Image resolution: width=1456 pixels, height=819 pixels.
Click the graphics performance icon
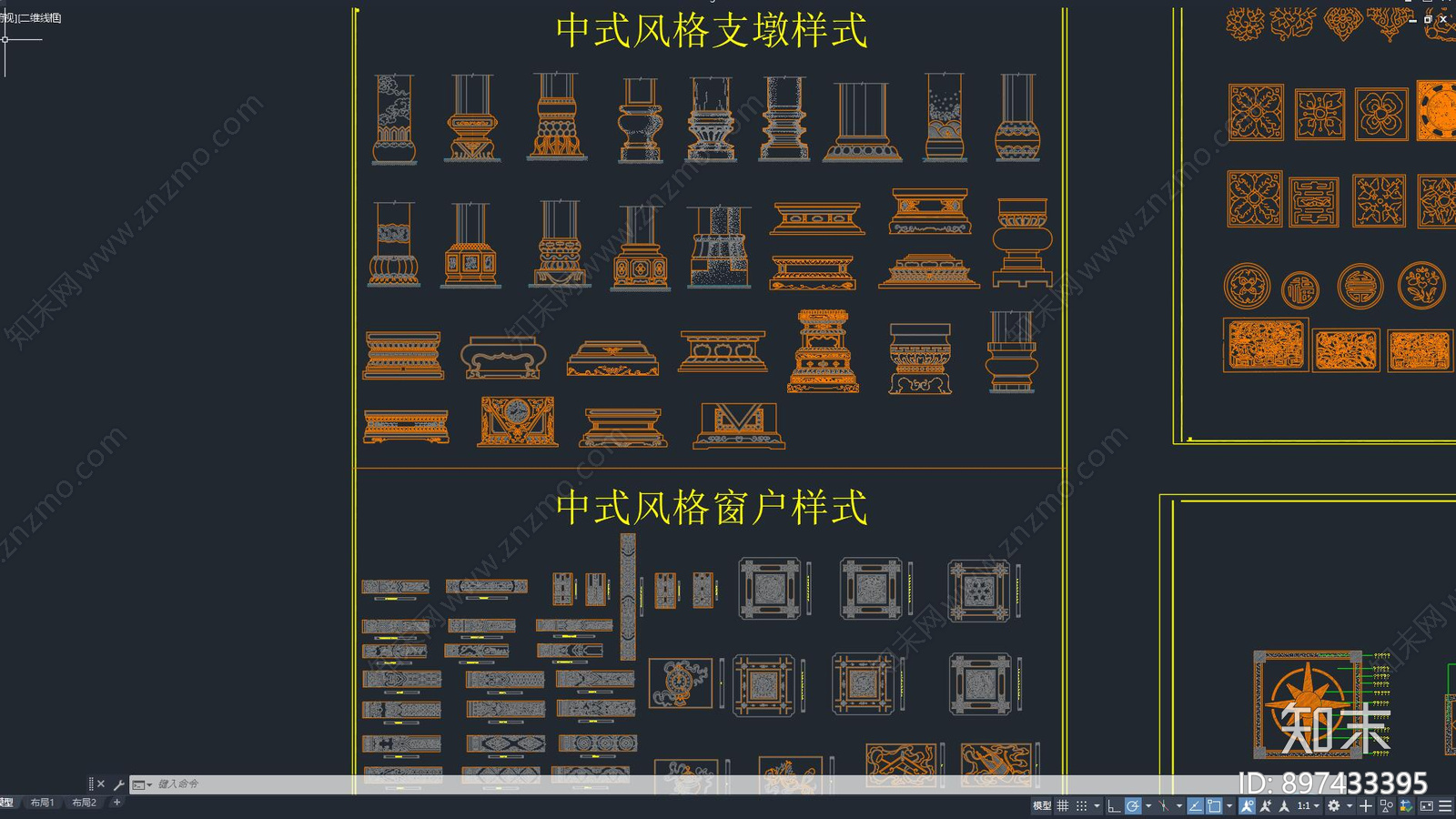pos(1406,805)
